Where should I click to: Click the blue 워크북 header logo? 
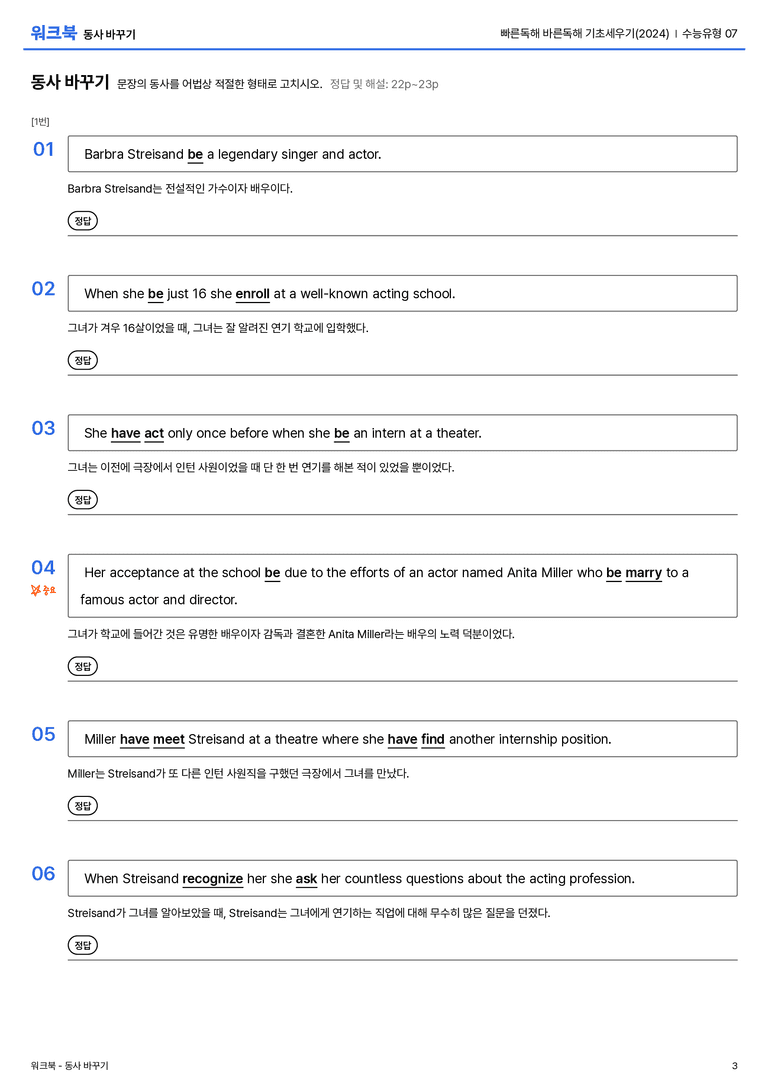click(x=53, y=32)
